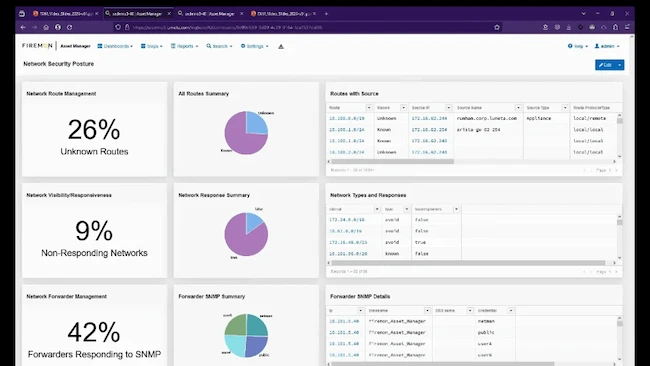Expand the arrow beside the Edit button

pos(620,65)
